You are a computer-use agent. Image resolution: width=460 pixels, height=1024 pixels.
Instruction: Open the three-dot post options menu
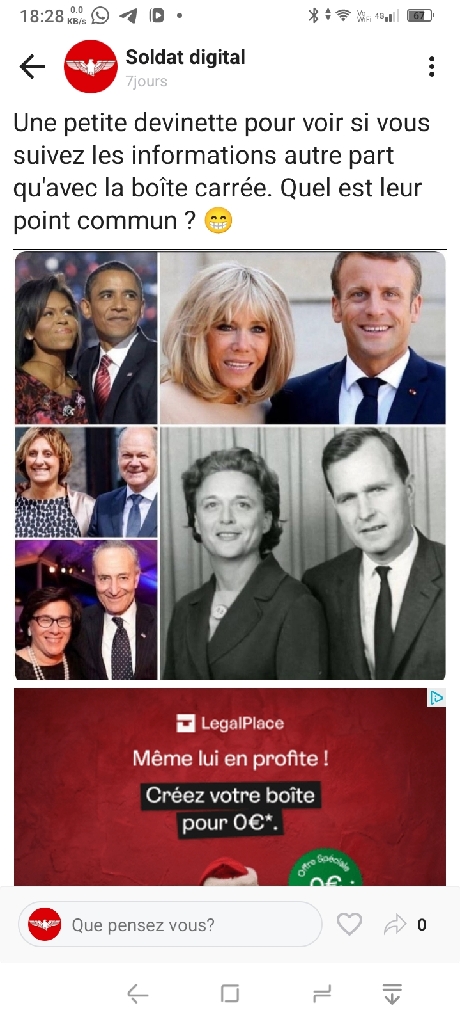(x=431, y=67)
